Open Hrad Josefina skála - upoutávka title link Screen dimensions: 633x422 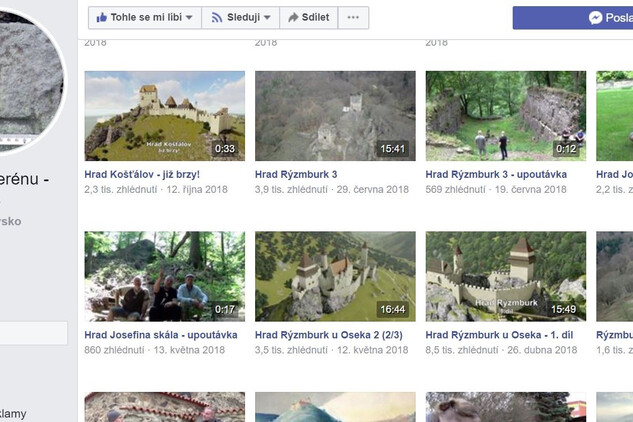click(161, 335)
